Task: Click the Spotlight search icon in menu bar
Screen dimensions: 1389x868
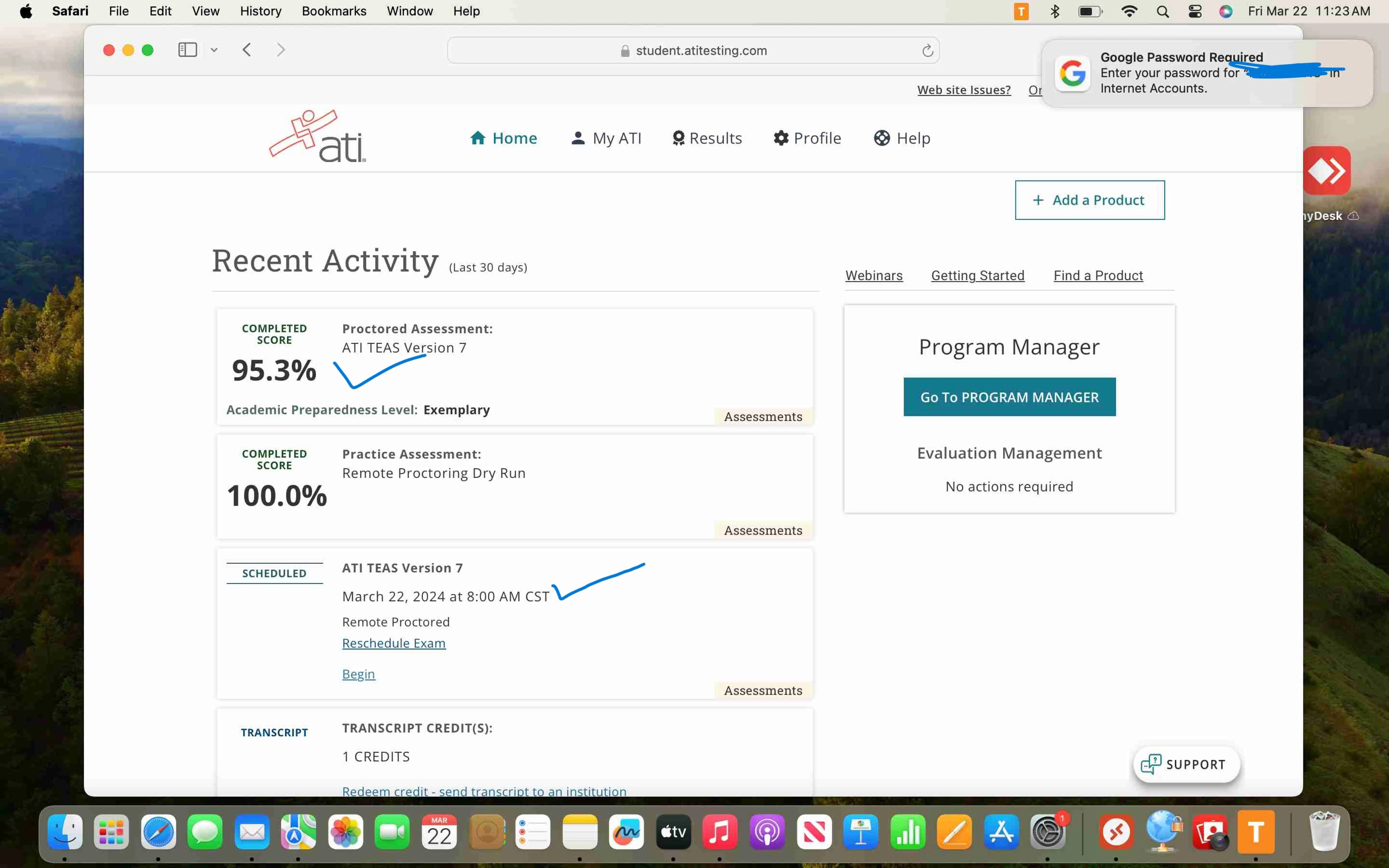Action: (x=1163, y=11)
